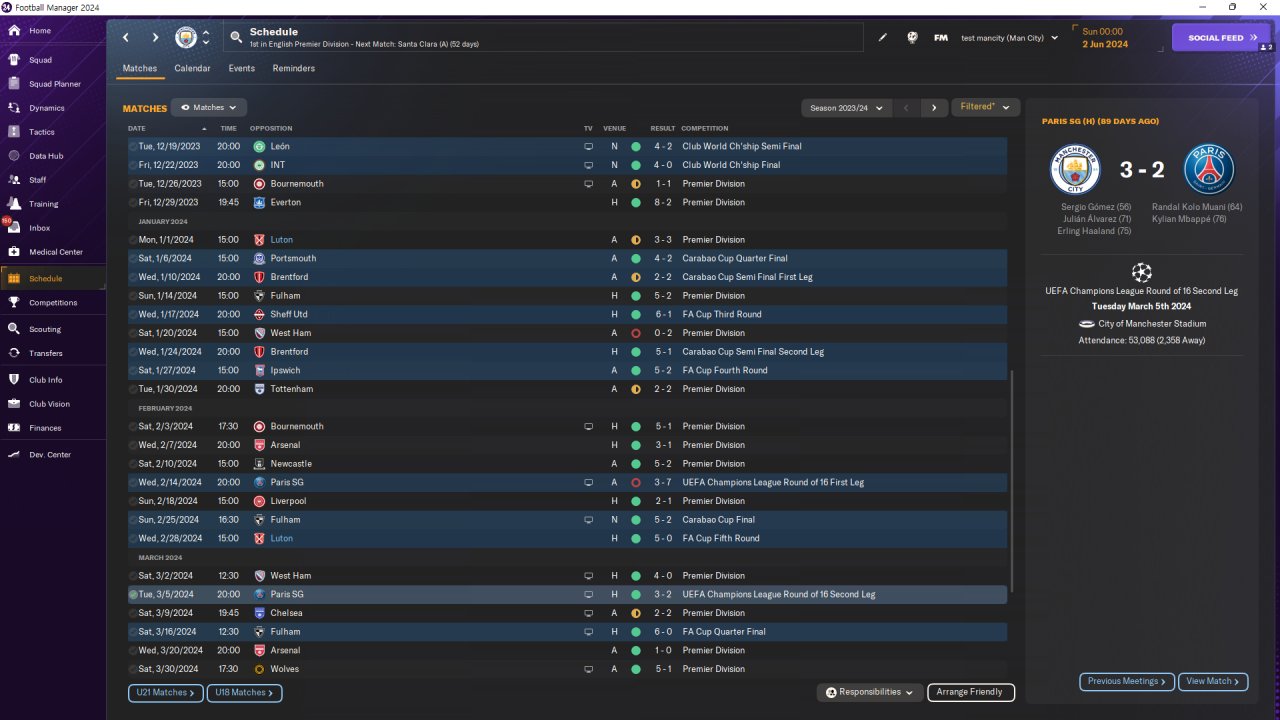Click the View Match button

coord(1213,681)
